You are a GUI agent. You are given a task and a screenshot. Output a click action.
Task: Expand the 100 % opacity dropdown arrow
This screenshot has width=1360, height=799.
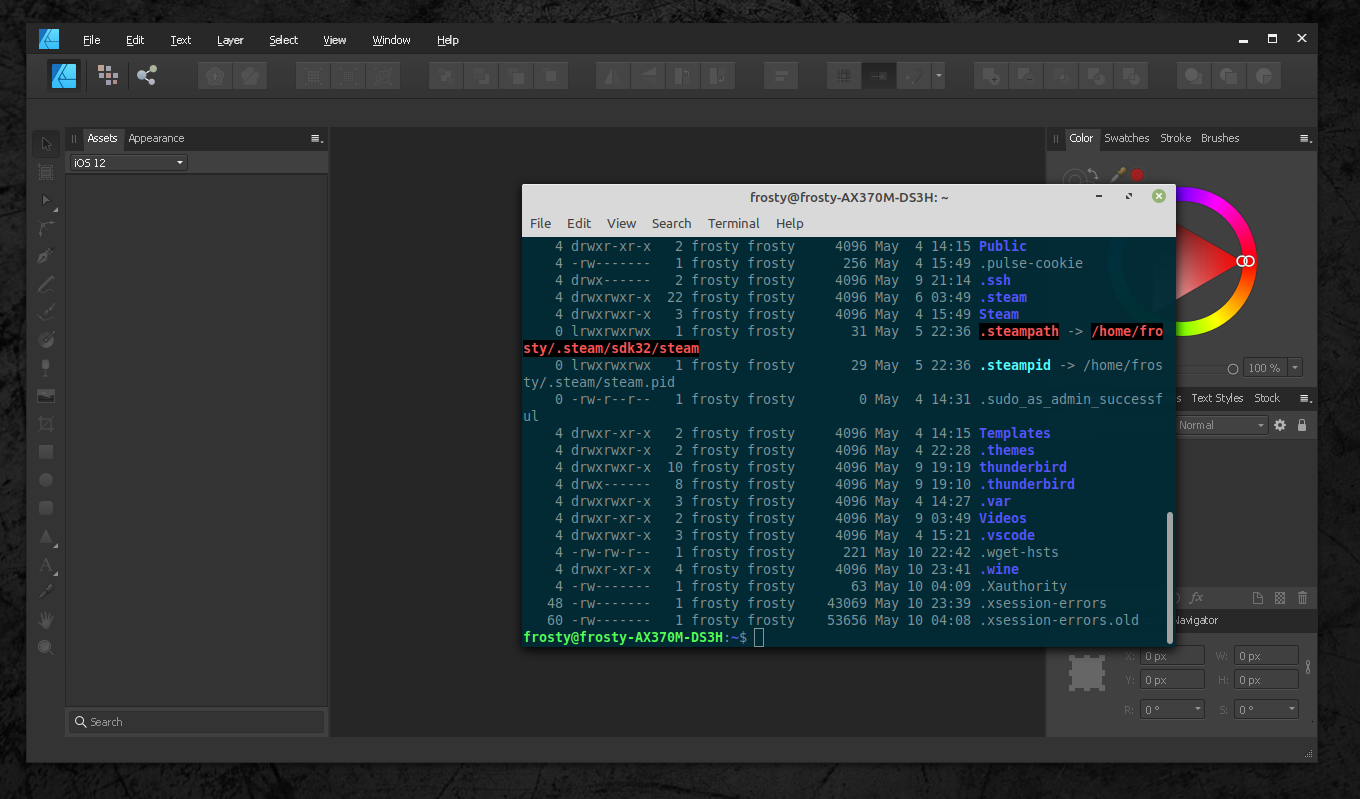(1295, 368)
